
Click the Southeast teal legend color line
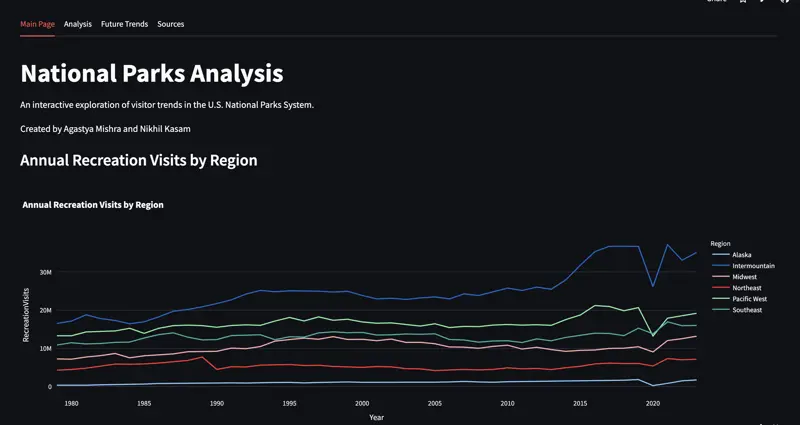pyautogui.click(x=720, y=310)
